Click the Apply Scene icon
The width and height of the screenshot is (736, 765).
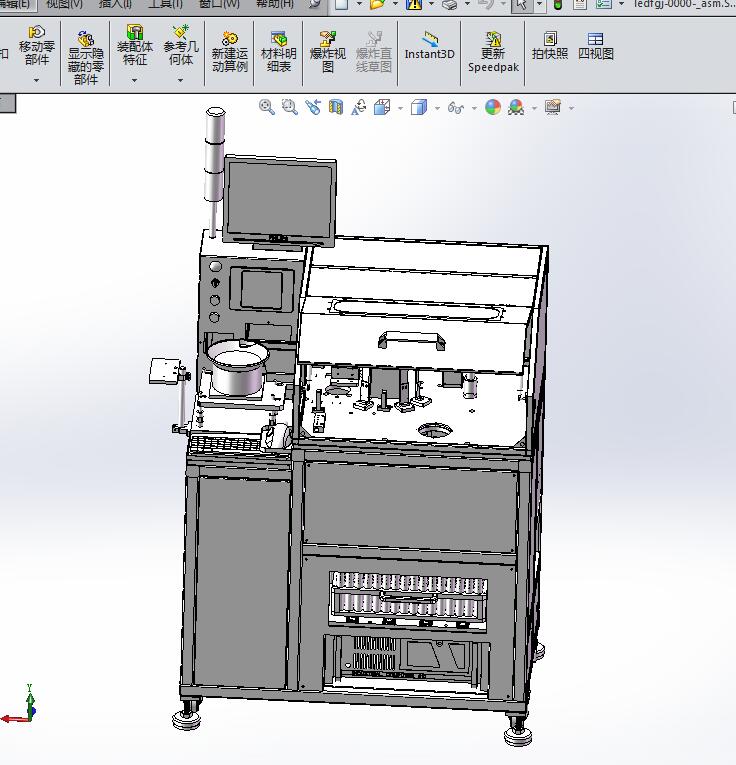(516, 107)
